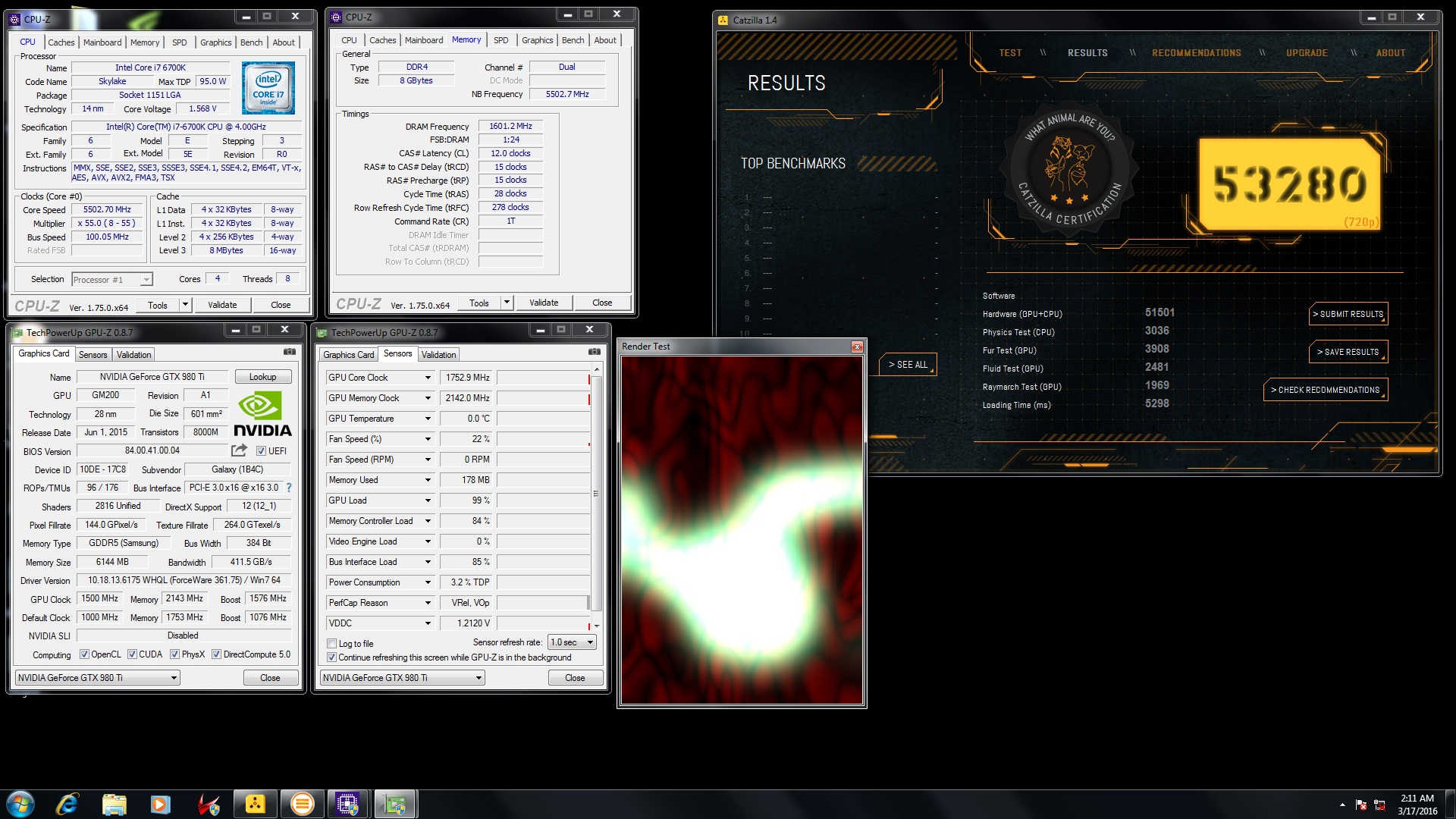Expand Tools dropdown arrow in CPU-Z CPU window
This screenshot has height=819, width=1456.
[185, 305]
